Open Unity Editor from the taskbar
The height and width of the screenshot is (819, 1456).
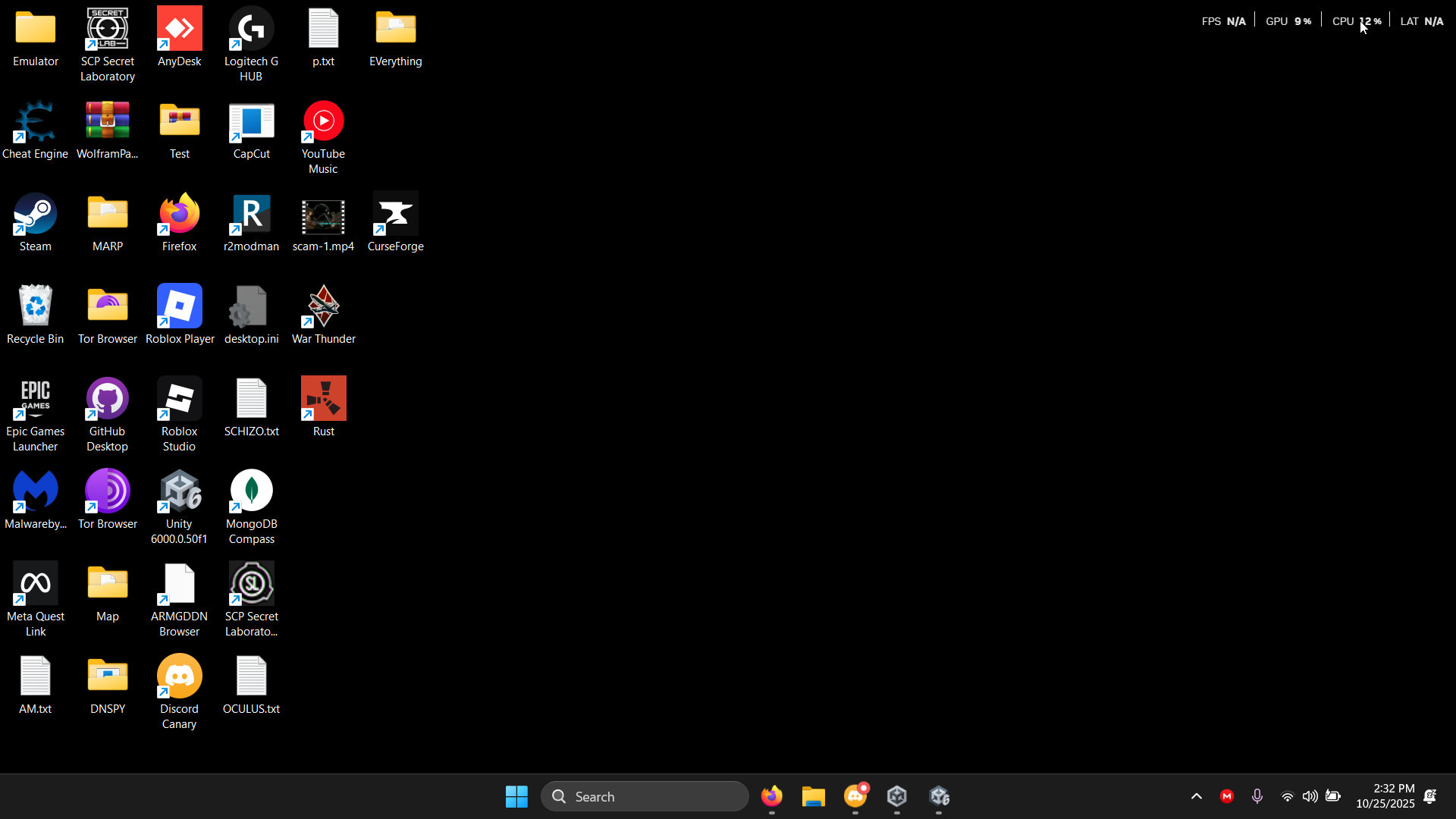point(940,796)
